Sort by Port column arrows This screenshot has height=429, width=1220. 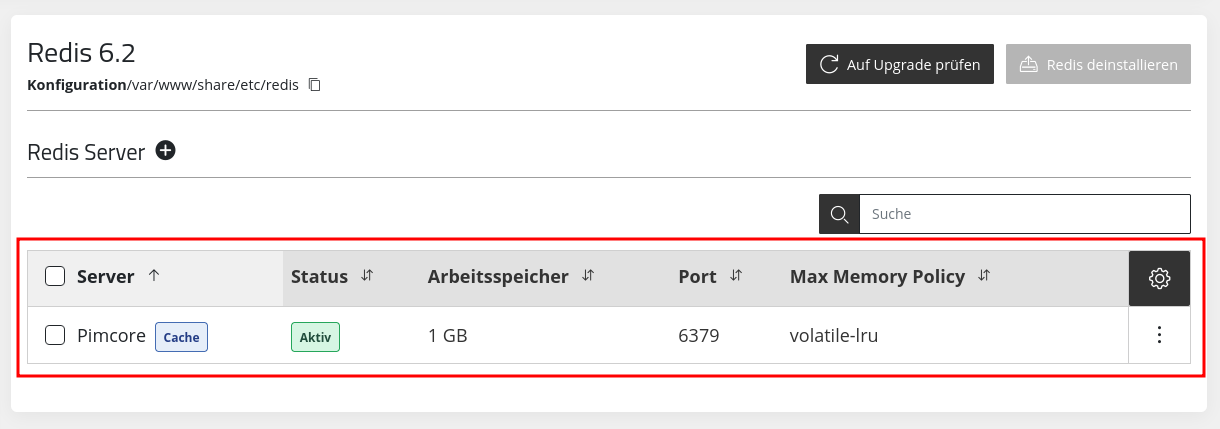click(736, 276)
